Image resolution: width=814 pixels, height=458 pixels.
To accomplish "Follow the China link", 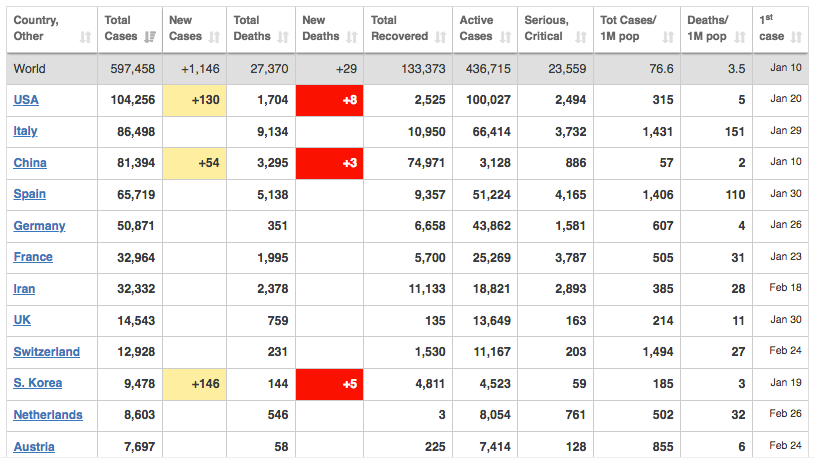I will tap(30, 163).
